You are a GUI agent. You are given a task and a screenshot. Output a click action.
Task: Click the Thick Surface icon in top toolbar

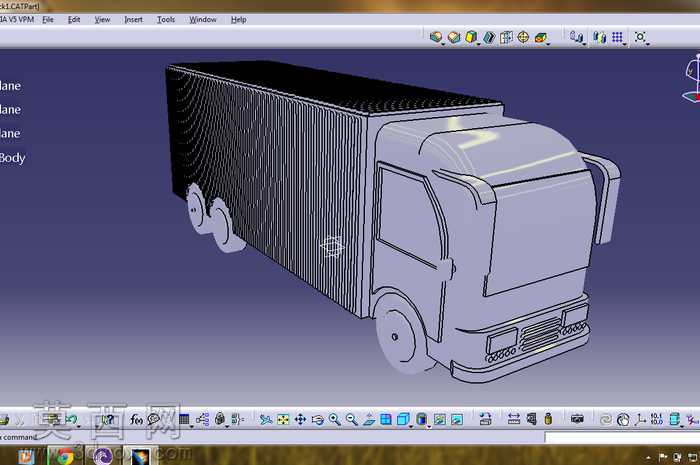[454, 37]
